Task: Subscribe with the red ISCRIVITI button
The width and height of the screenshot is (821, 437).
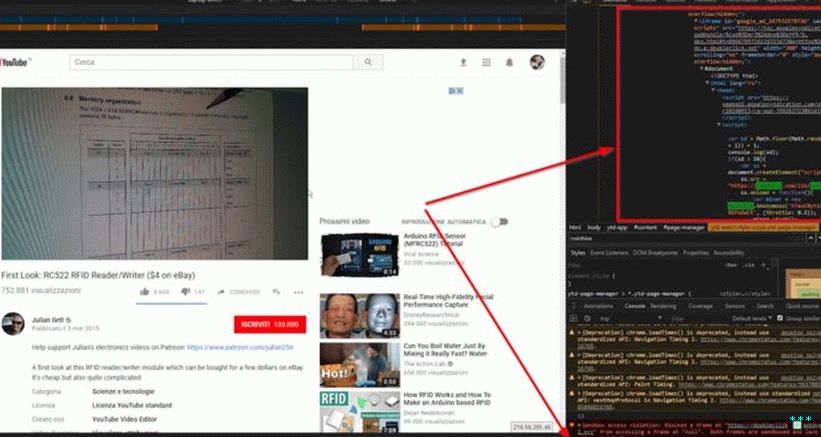Action: (270, 324)
